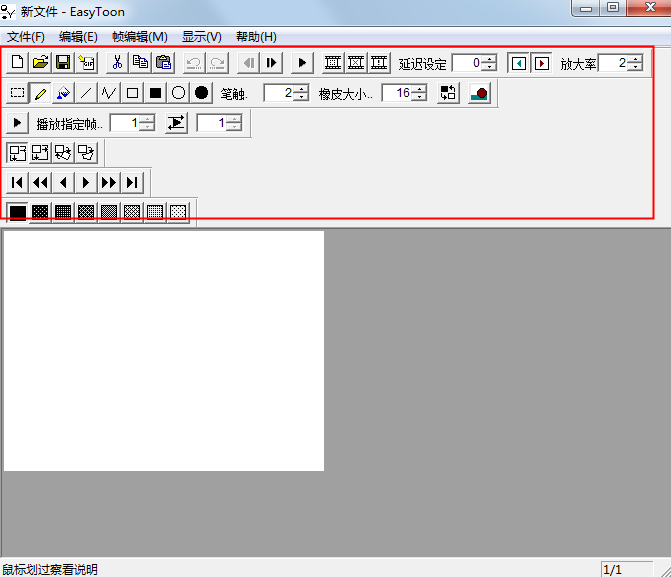Increase the zoom ratio value
The height and width of the screenshot is (577, 671).
(635, 59)
